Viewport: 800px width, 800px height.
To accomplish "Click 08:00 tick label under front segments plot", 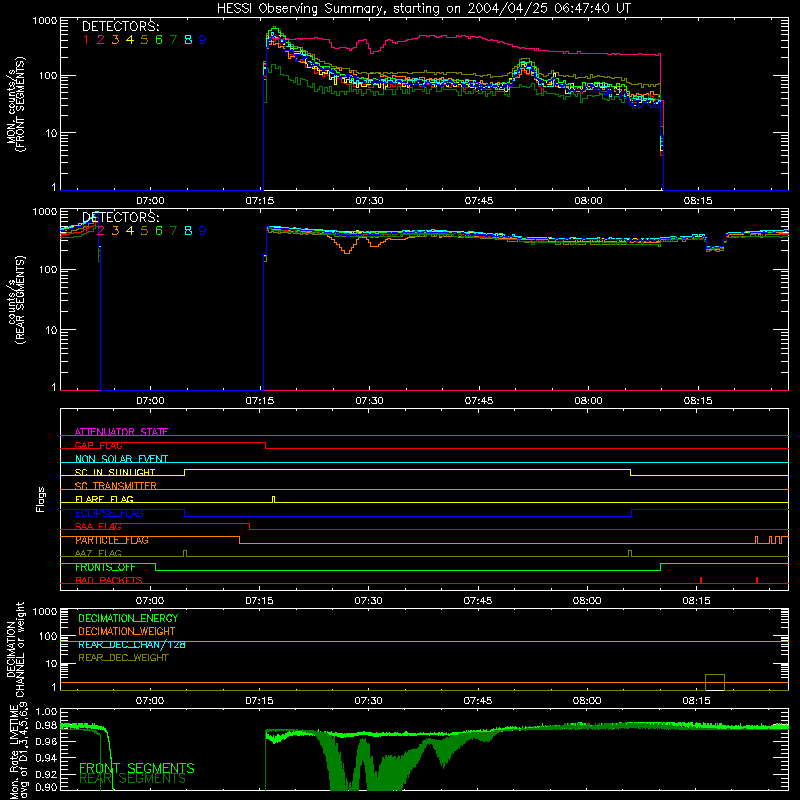I will (x=588, y=201).
